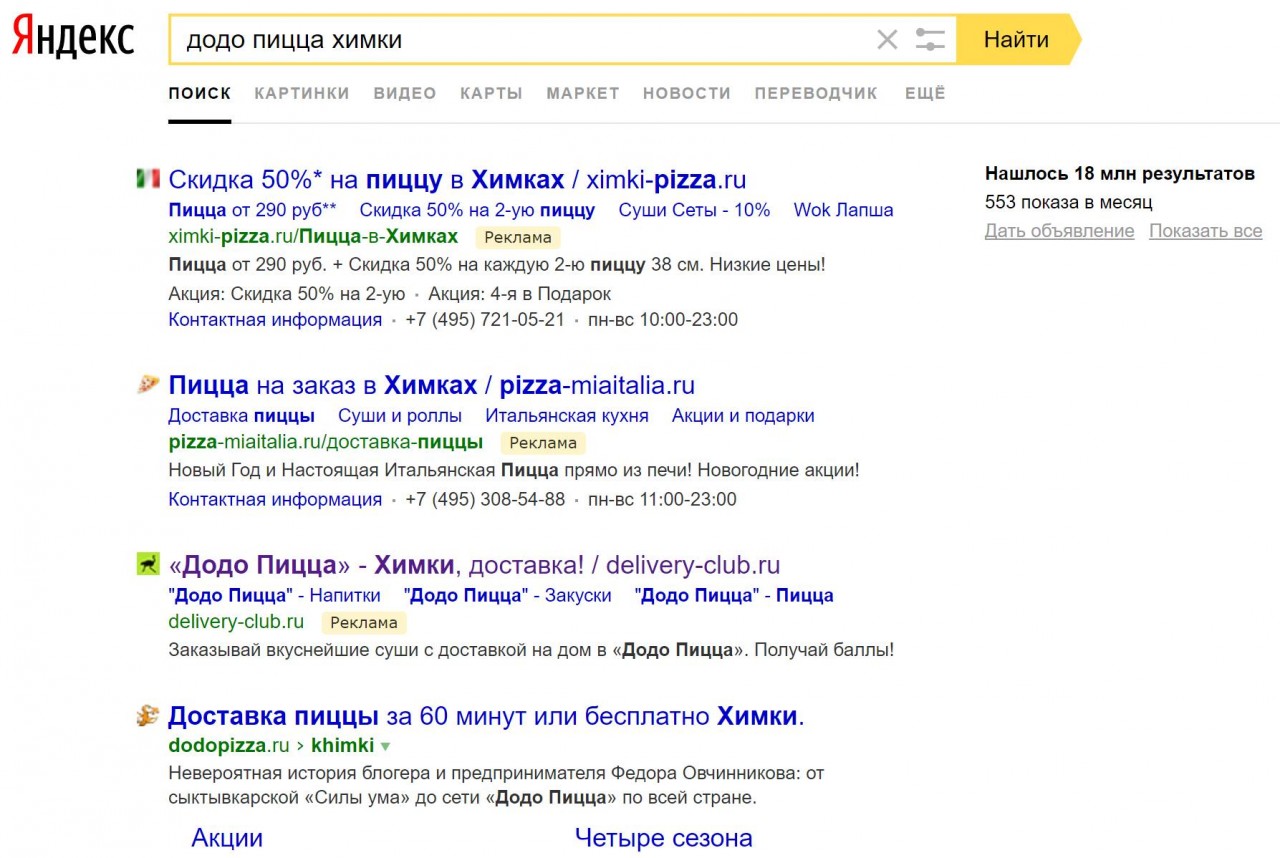Click sitelink Итальянская кухня

(567, 415)
